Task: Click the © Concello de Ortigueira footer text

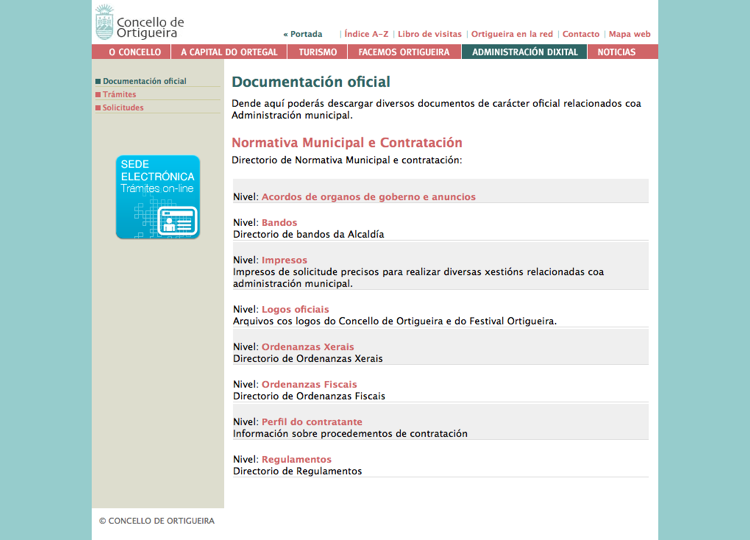Action: click(157, 521)
